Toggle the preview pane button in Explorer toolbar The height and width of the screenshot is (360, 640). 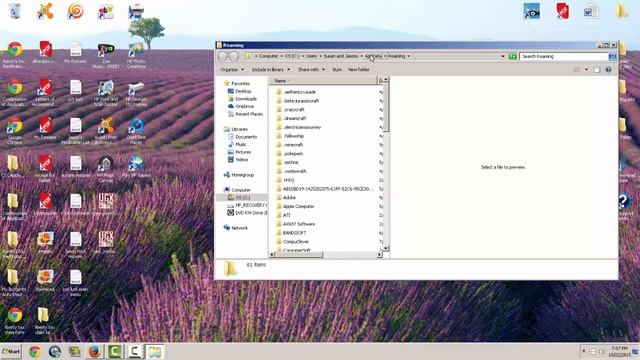[x=597, y=70]
